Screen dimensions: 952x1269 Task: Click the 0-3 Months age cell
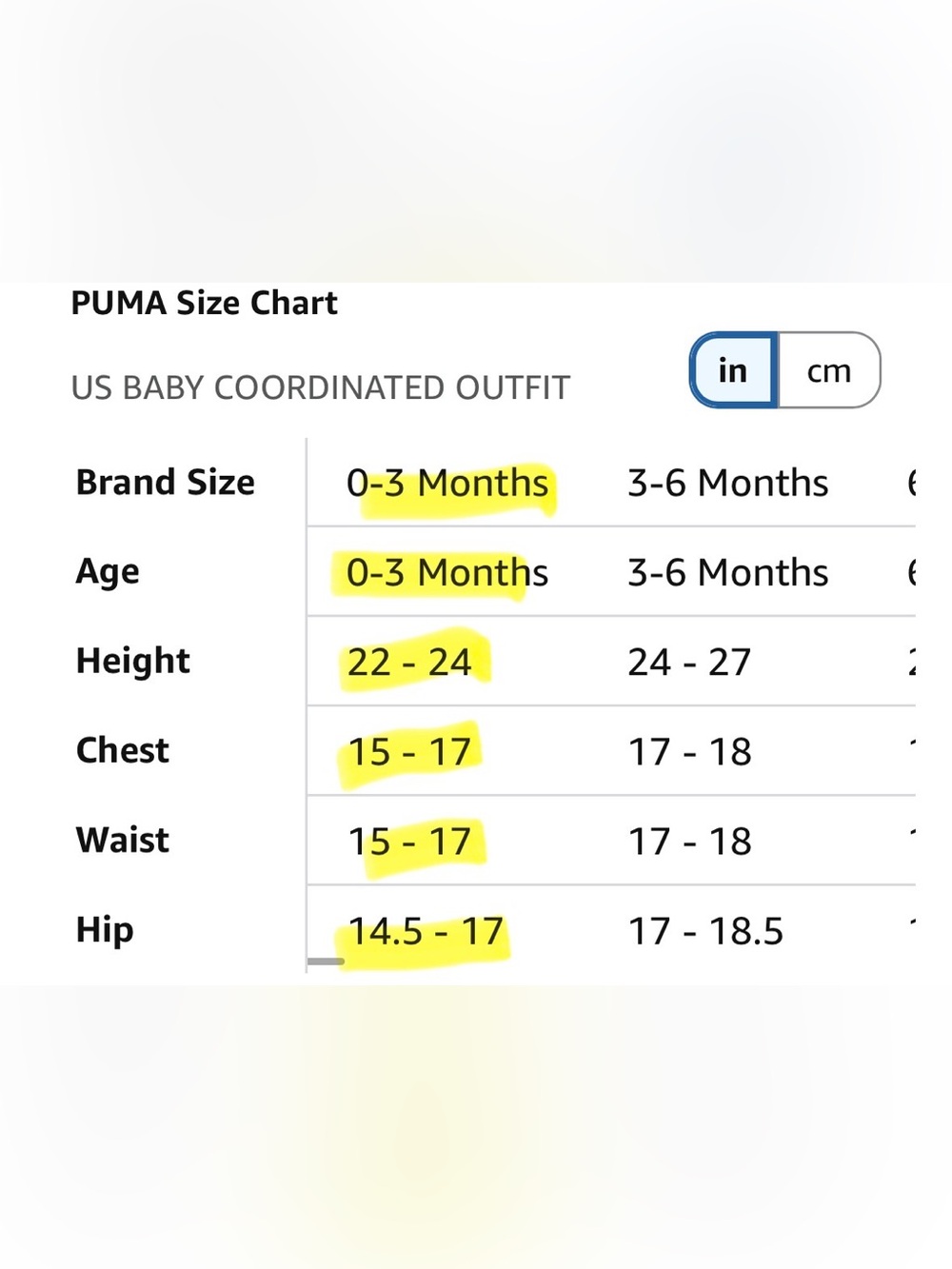click(447, 573)
